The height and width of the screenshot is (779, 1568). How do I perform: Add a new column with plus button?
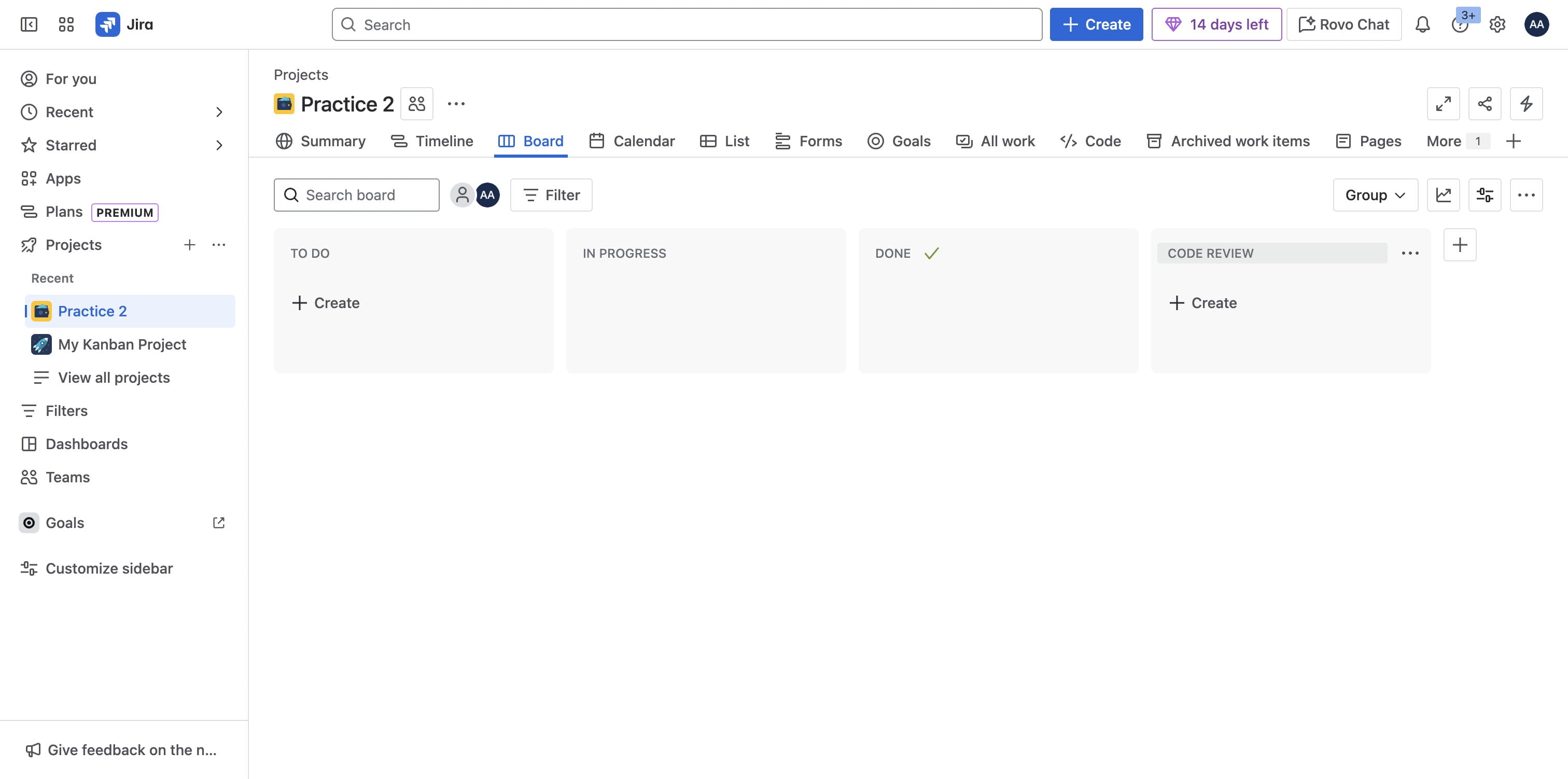click(1460, 245)
